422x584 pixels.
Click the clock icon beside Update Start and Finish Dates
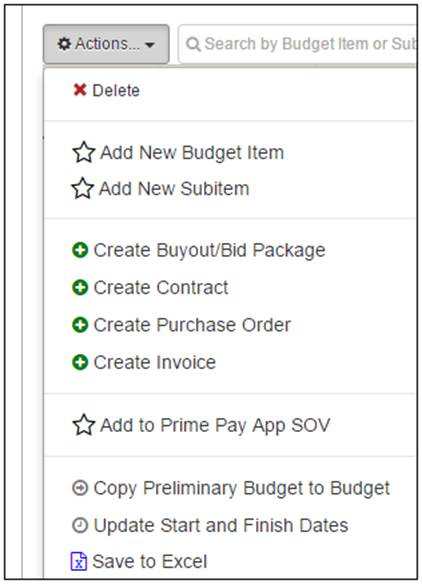[x=80, y=525]
